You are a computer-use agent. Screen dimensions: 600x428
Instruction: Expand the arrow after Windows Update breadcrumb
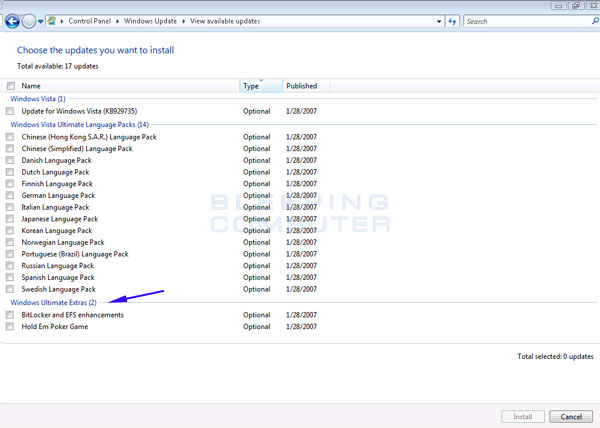click(x=184, y=21)
